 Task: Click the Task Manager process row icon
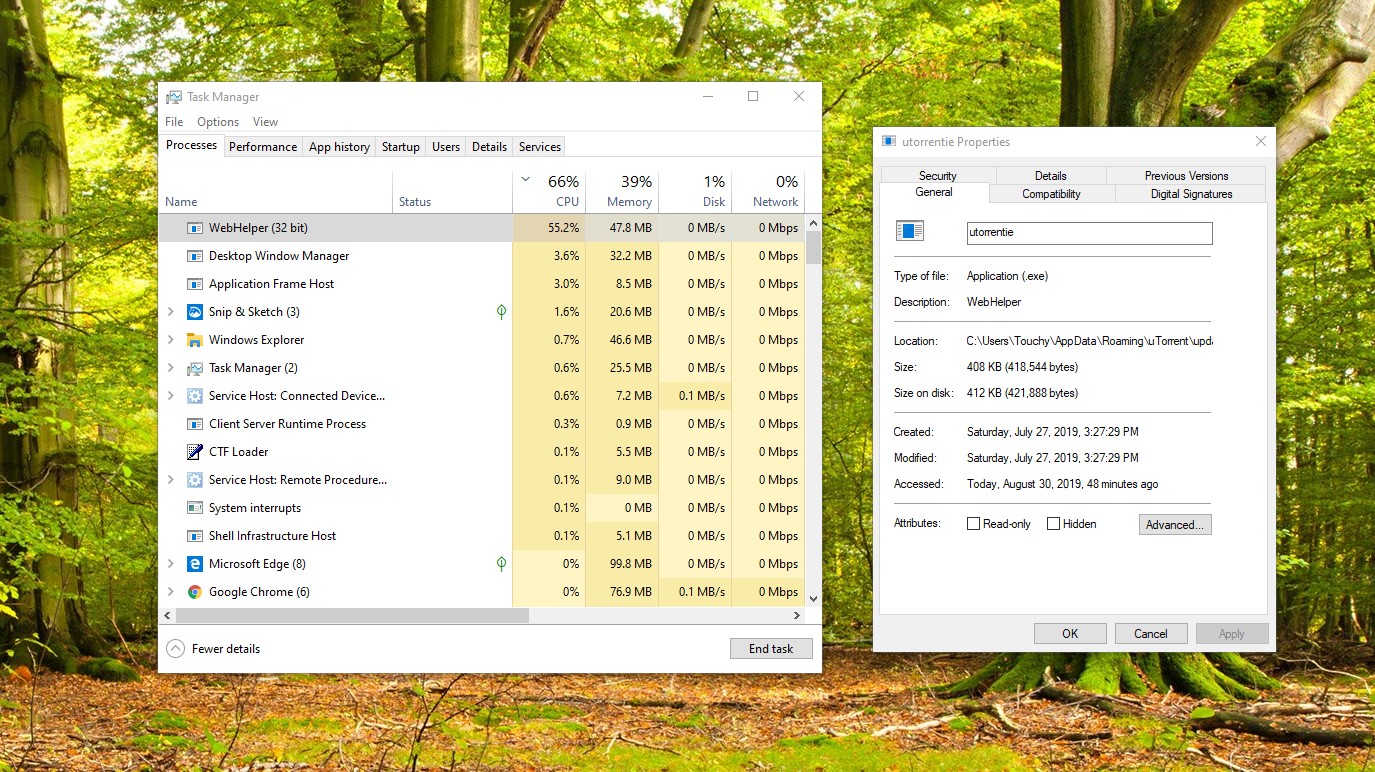195,368
